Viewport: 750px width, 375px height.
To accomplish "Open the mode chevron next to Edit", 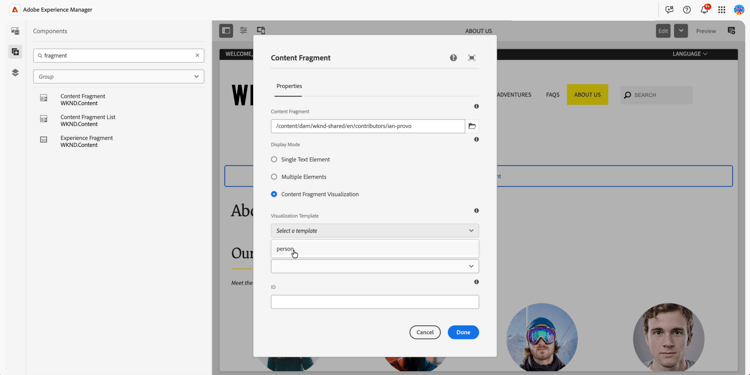I will (x=681, y=31).
